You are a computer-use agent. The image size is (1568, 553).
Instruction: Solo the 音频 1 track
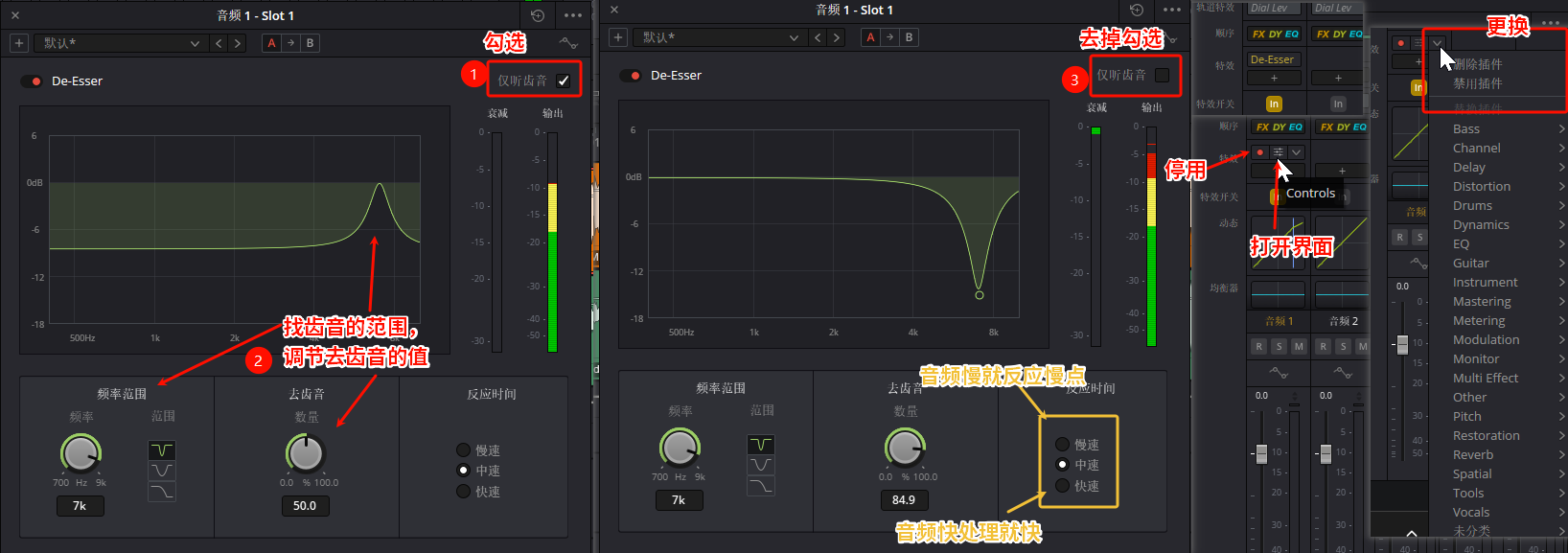tap(1279, 346)
